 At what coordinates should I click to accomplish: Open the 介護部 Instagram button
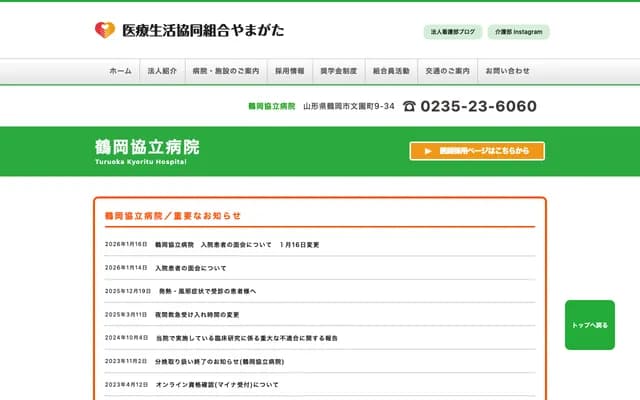(x=518, y=32)
